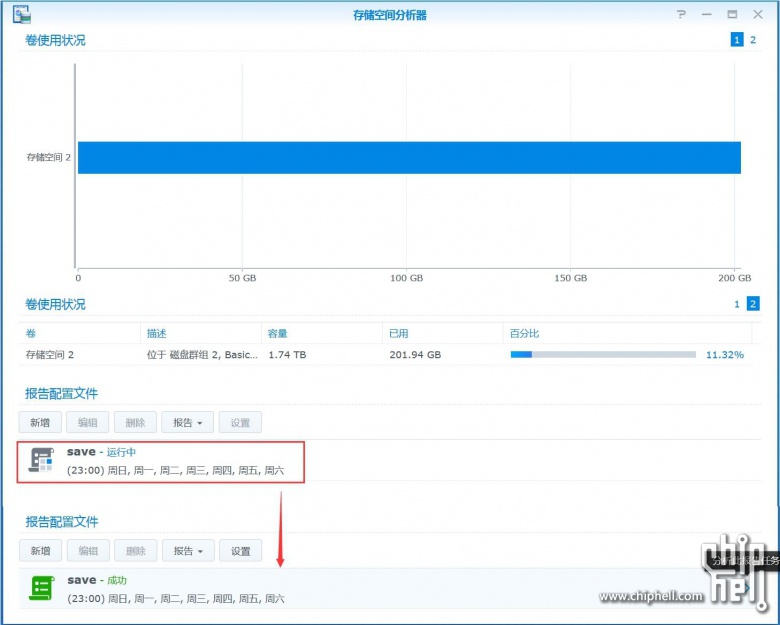Click the capacity value 1.74 TB
Viewport: 780px width, 625px height.
(x=287, y=355)
